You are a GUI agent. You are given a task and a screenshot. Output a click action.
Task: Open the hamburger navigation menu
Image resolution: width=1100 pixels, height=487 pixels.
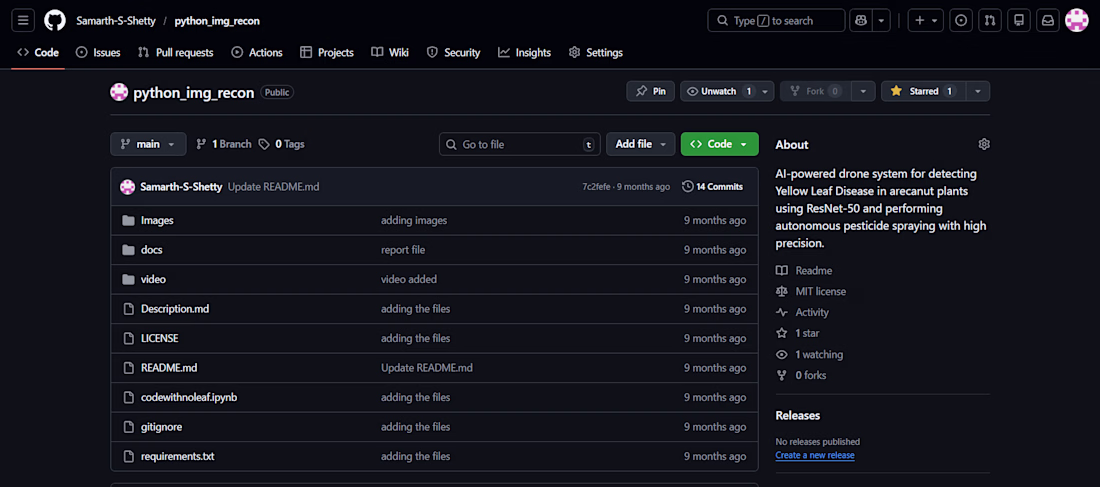click(22, 20)
